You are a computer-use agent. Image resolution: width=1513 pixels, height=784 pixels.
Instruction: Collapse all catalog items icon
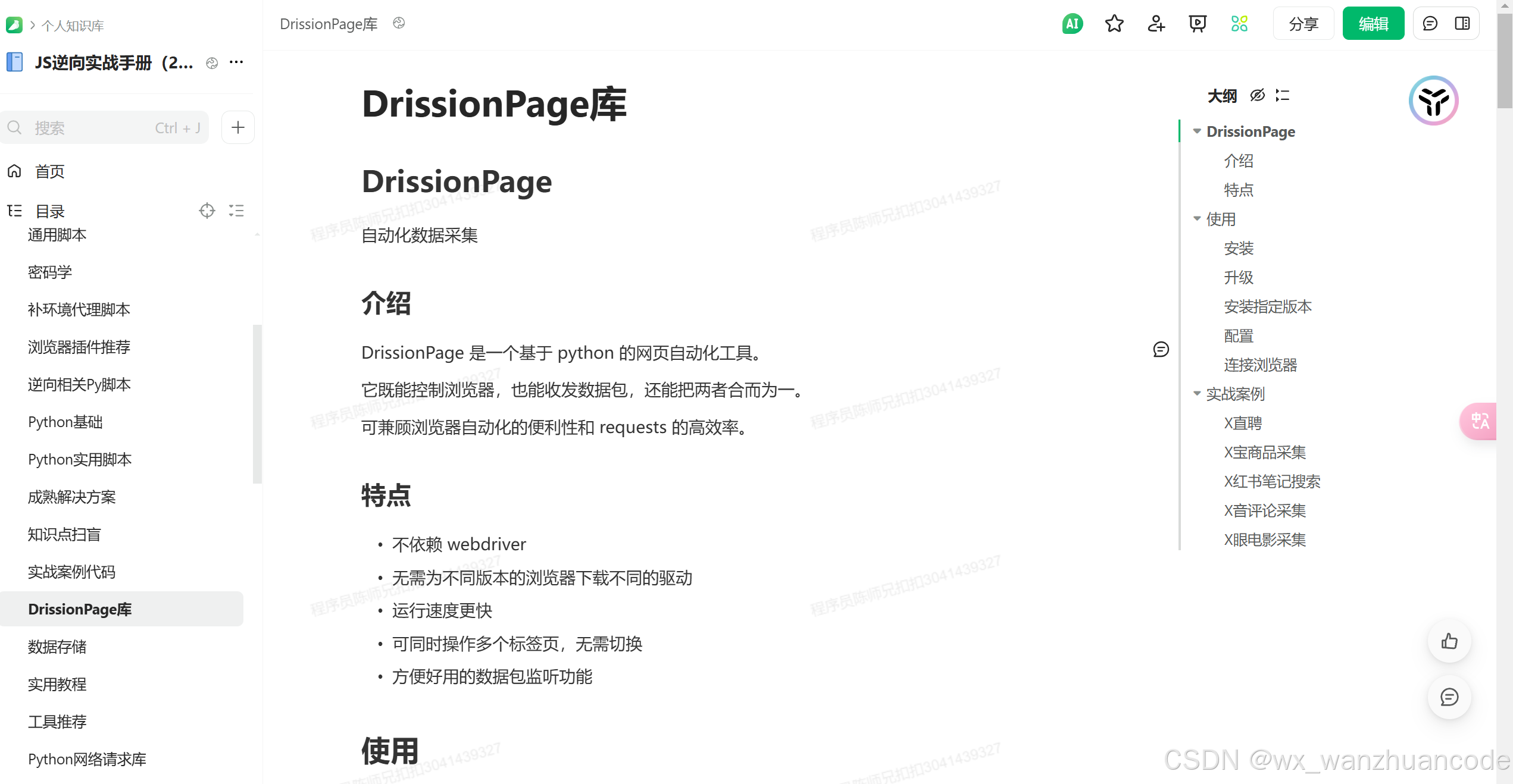[x=236, y=211]
